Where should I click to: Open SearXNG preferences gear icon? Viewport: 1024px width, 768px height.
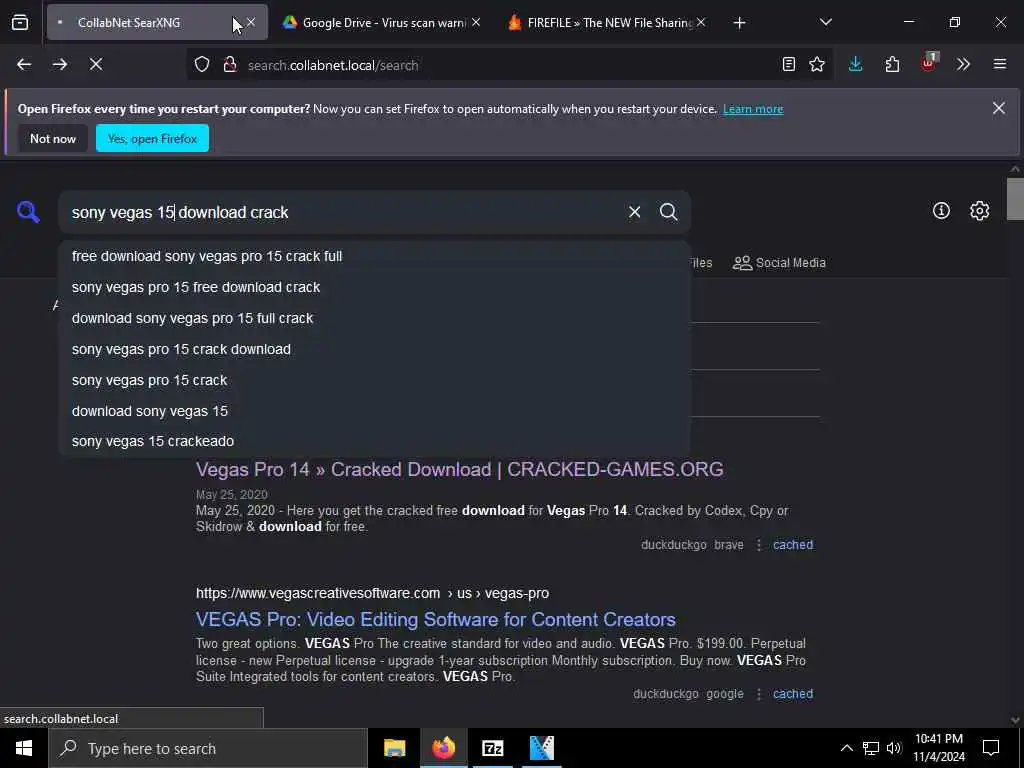[979, 210]
